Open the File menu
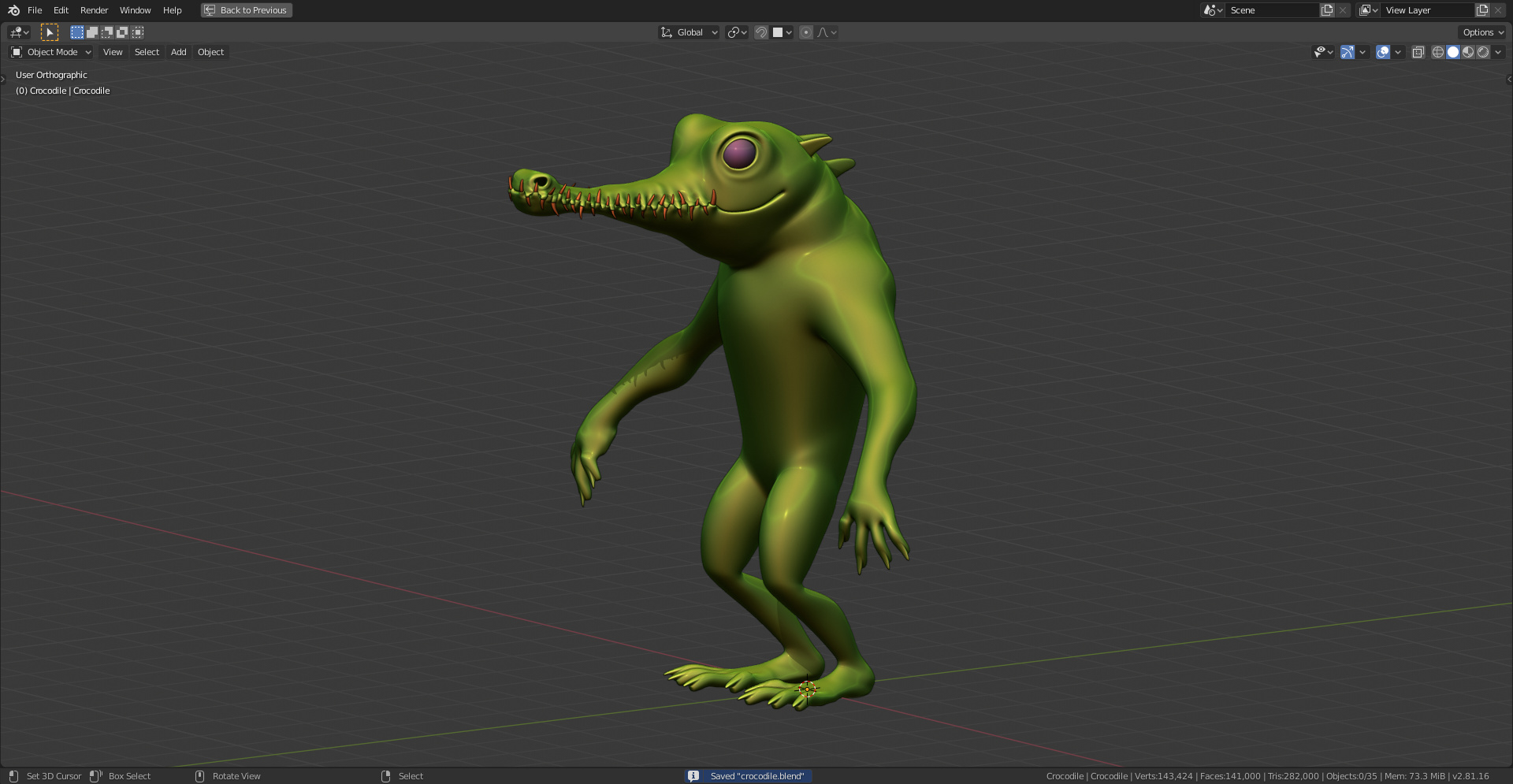The width and height of the screenshot is (1513, 784). click(35, 10)
